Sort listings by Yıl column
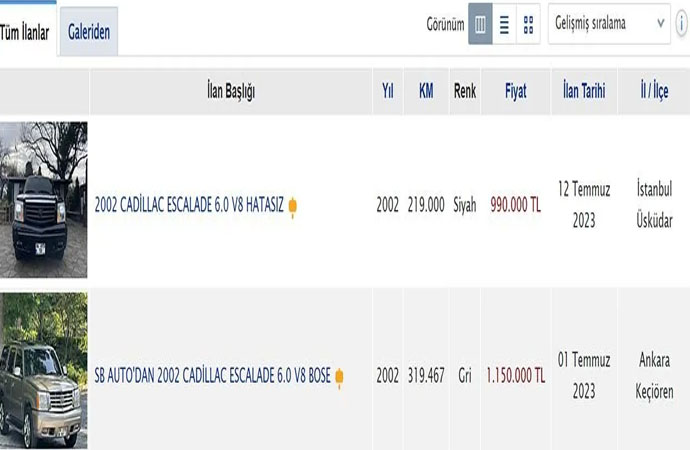This screenshot has height=450, width=690. [x=388, y=91]
